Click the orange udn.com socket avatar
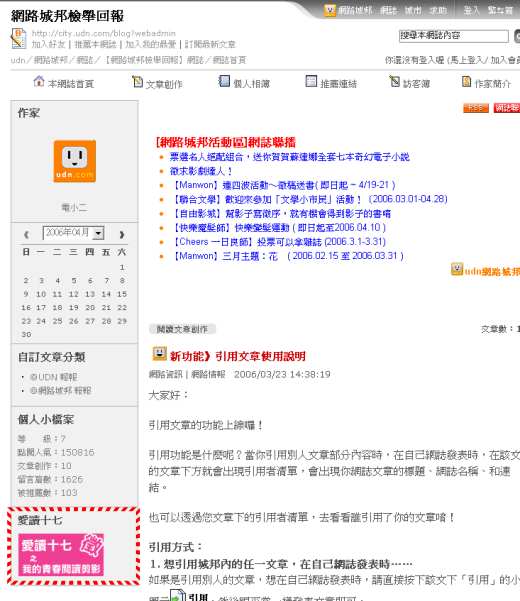 tap(75, 161)
